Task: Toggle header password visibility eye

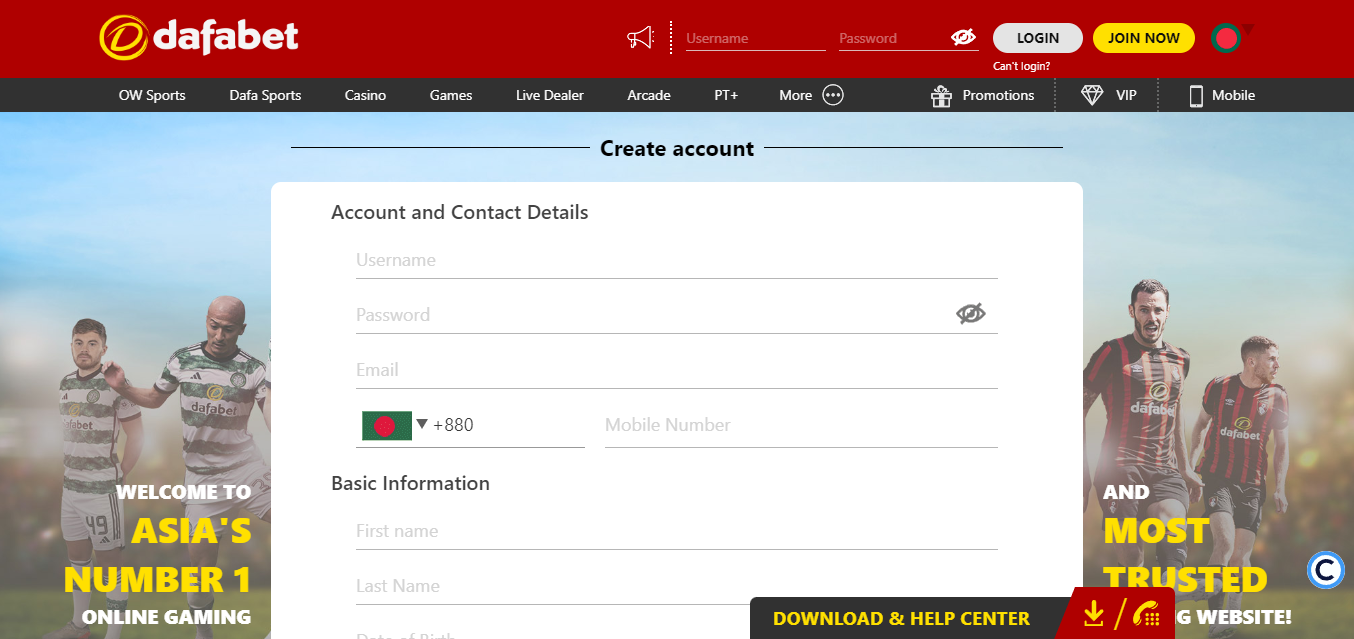Action: tap(963, 37)
